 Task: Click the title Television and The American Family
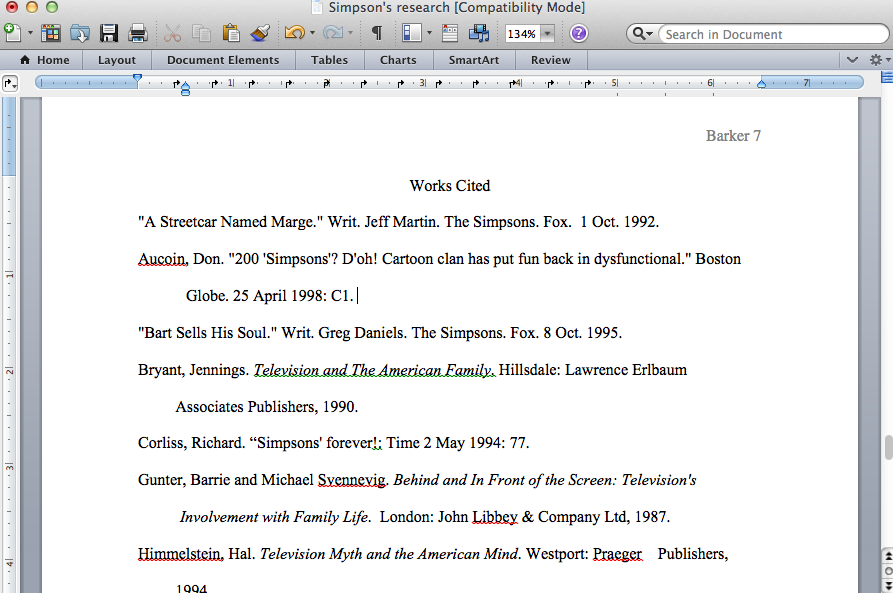(375, 370)
